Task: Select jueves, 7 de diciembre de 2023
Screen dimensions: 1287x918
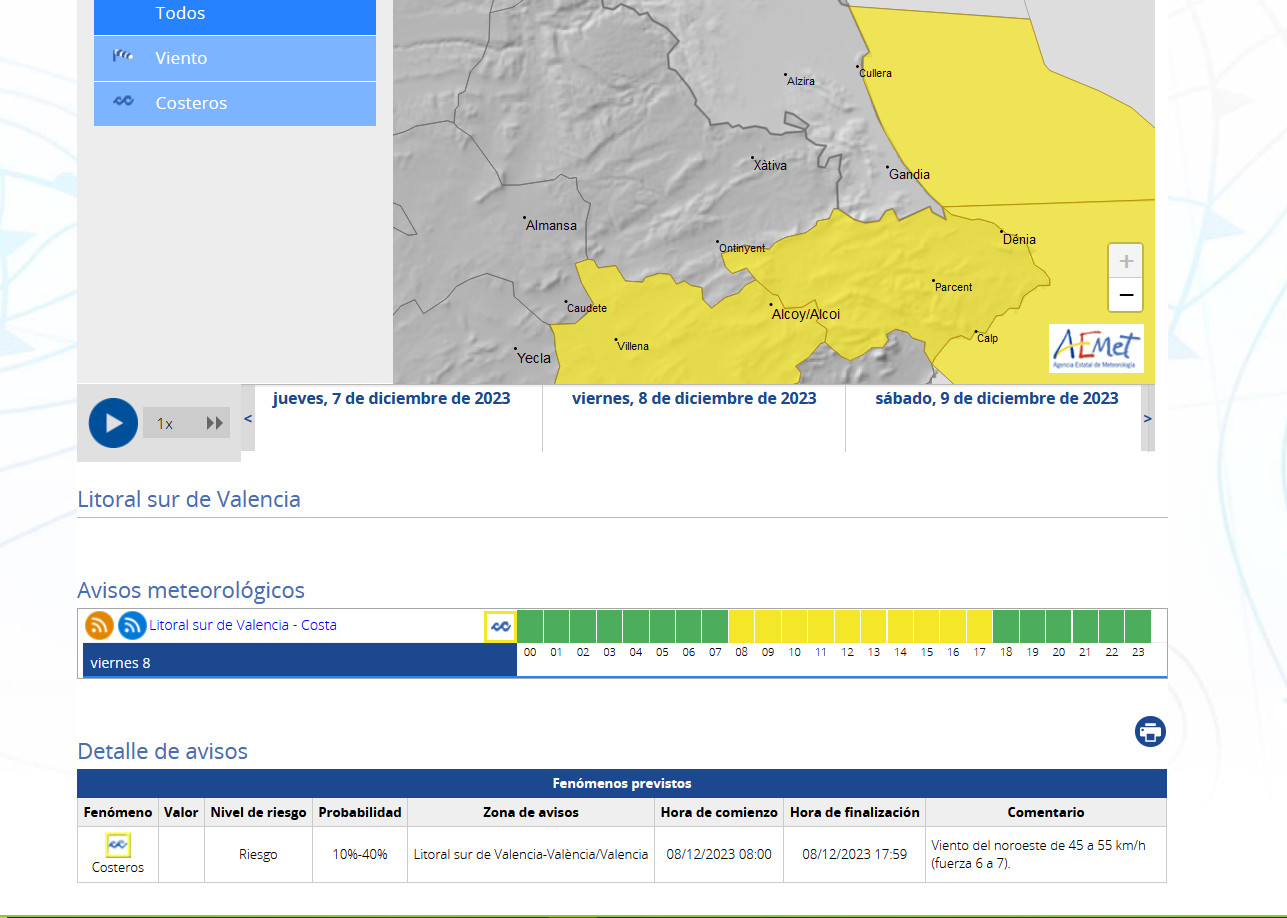Action: pos(391,399)
